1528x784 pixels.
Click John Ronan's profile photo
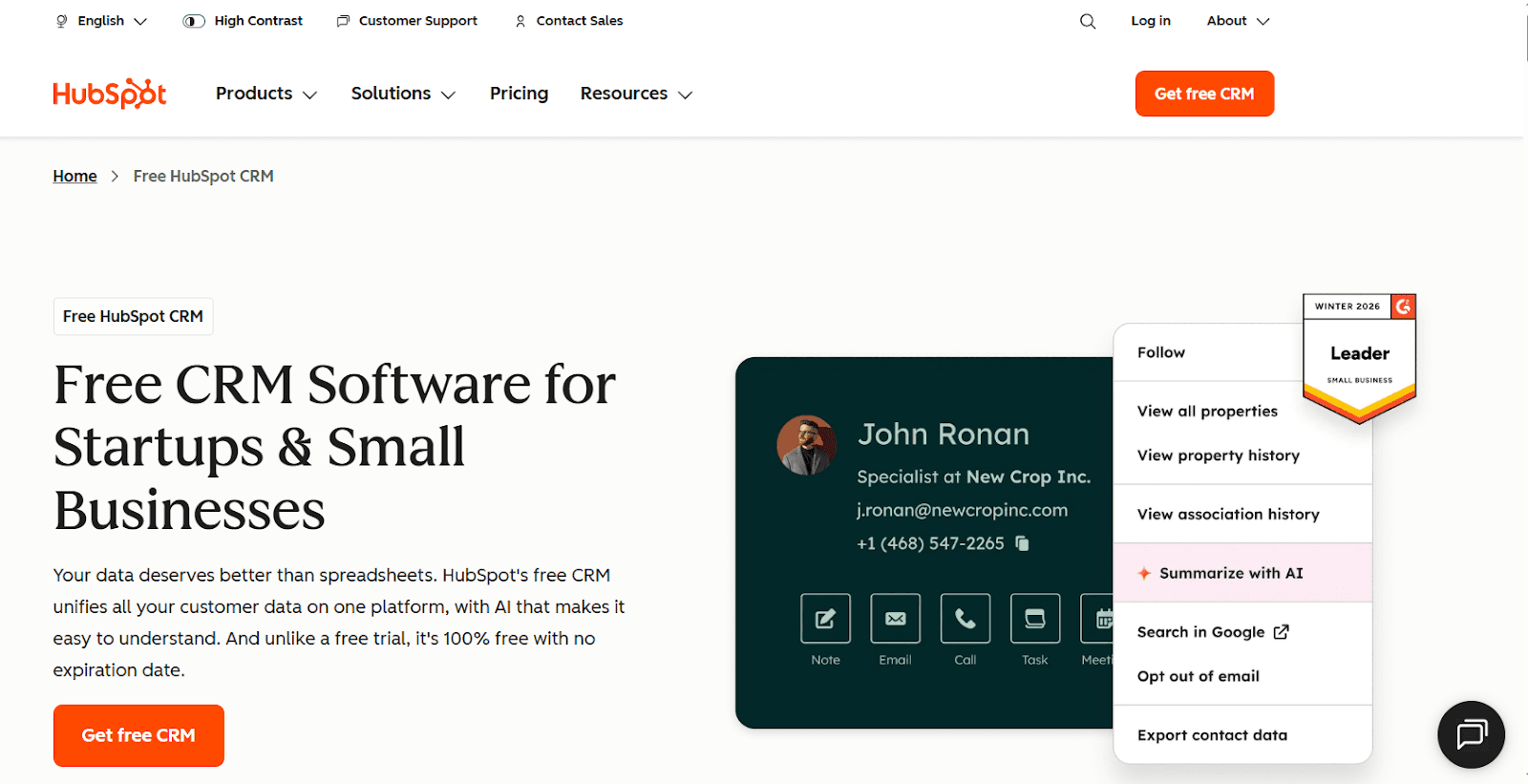pos(807,445)
